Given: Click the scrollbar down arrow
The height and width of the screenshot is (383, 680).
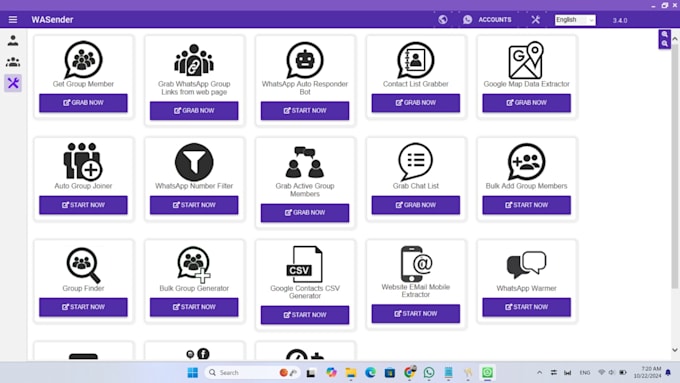Looking at the screenshot, I should pyautogui.click(x=674, y=350).
